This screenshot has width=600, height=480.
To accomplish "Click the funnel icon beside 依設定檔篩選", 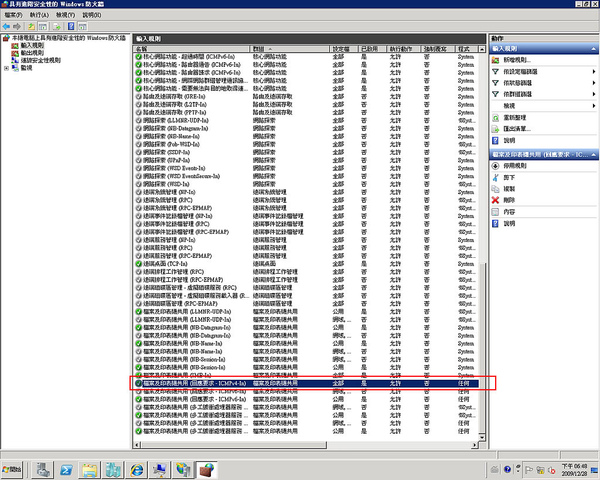I will 496,72.
